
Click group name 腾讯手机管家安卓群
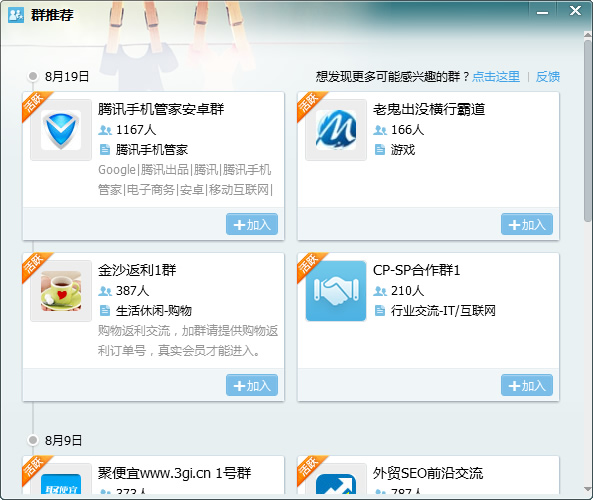coord(161,109)
